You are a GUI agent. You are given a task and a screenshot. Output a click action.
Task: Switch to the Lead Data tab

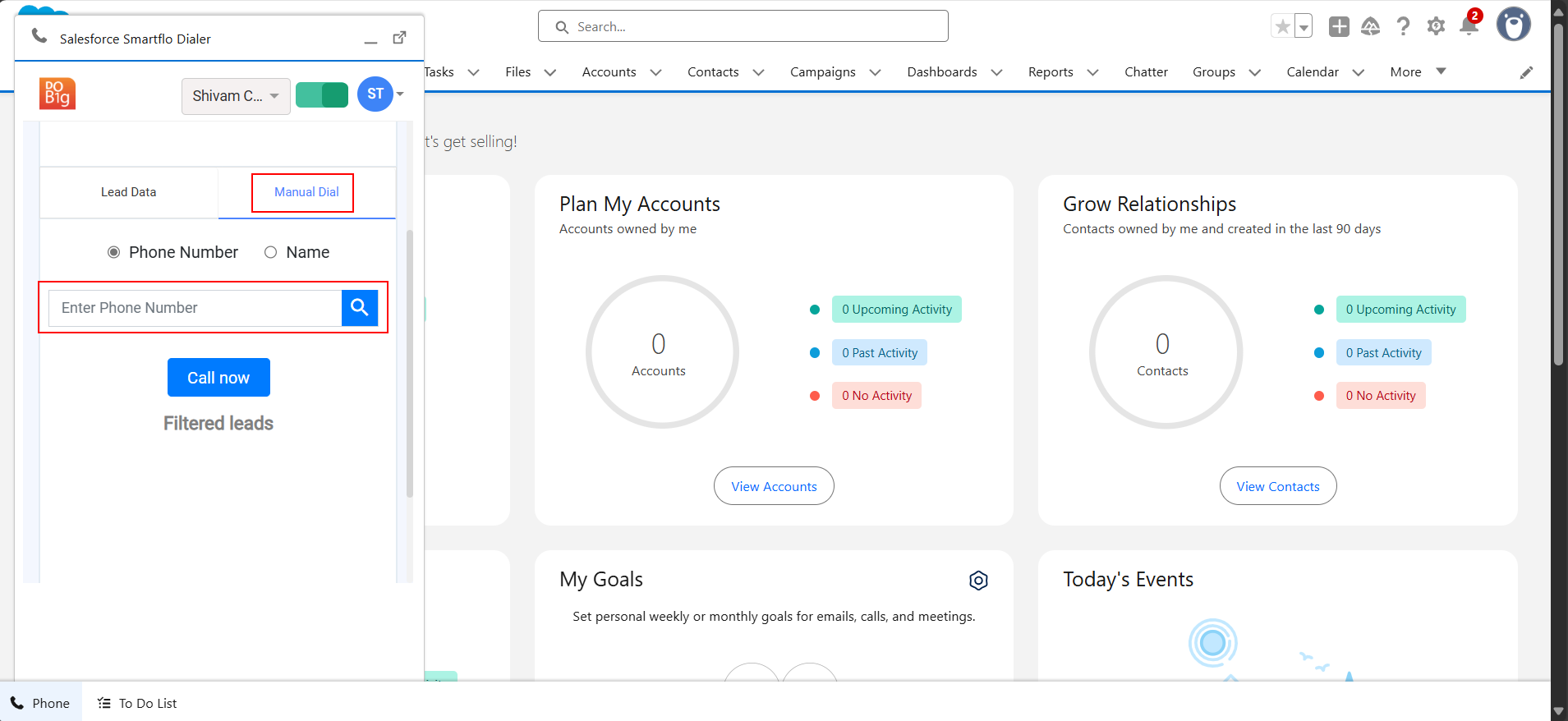129,192
